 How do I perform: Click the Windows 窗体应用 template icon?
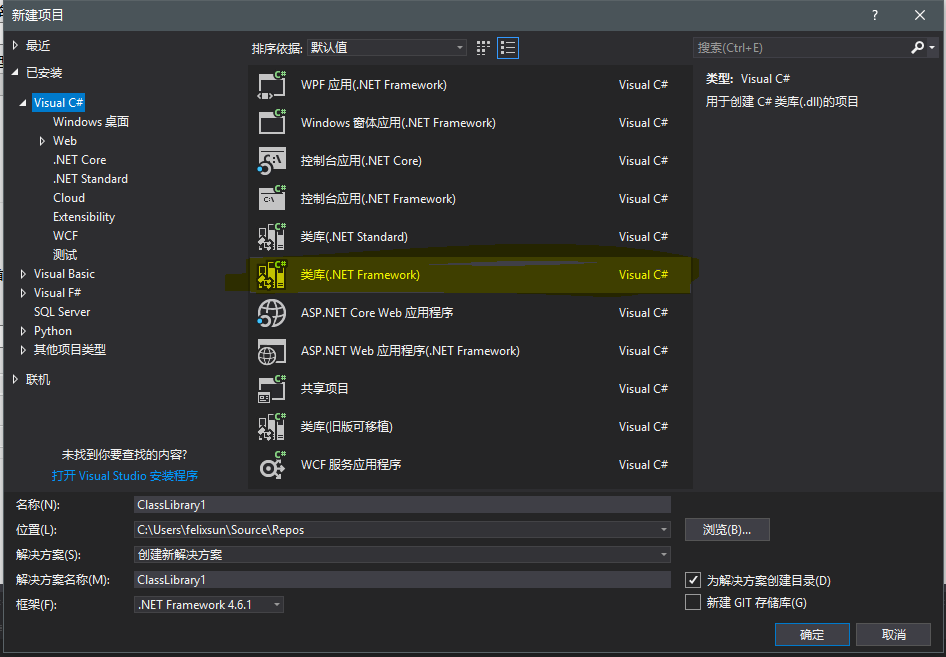[x=271, y=122]
